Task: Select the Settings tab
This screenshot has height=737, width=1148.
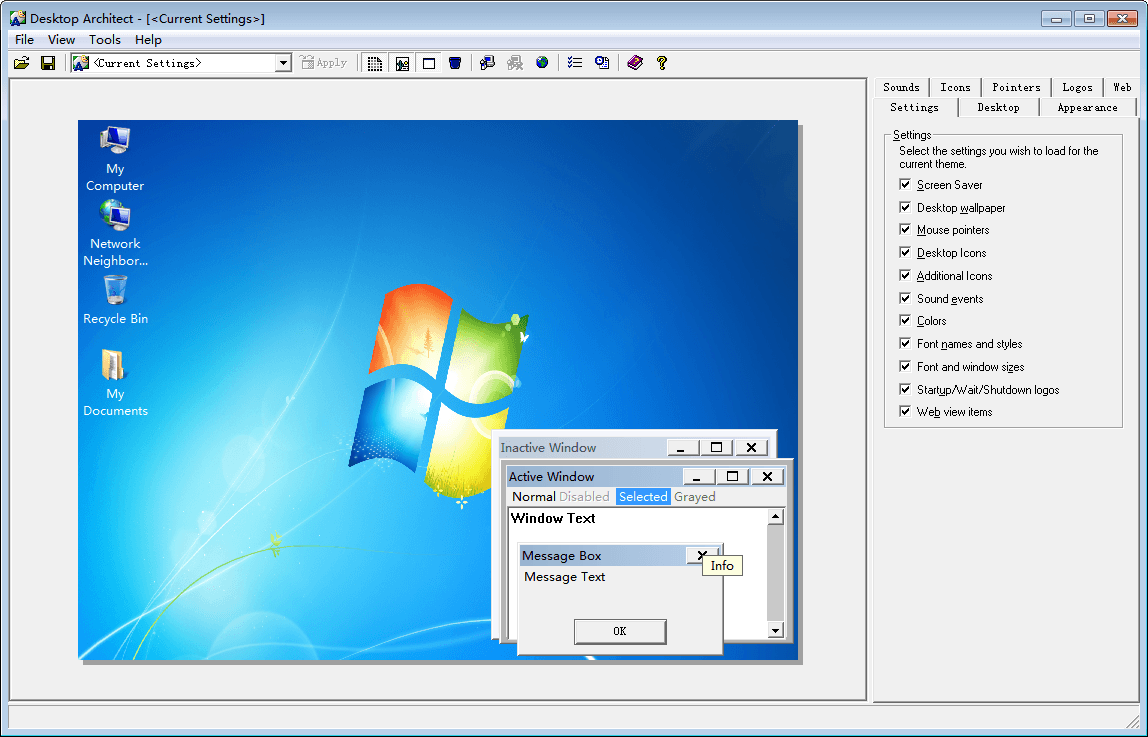Action: (x=914, y=108)
